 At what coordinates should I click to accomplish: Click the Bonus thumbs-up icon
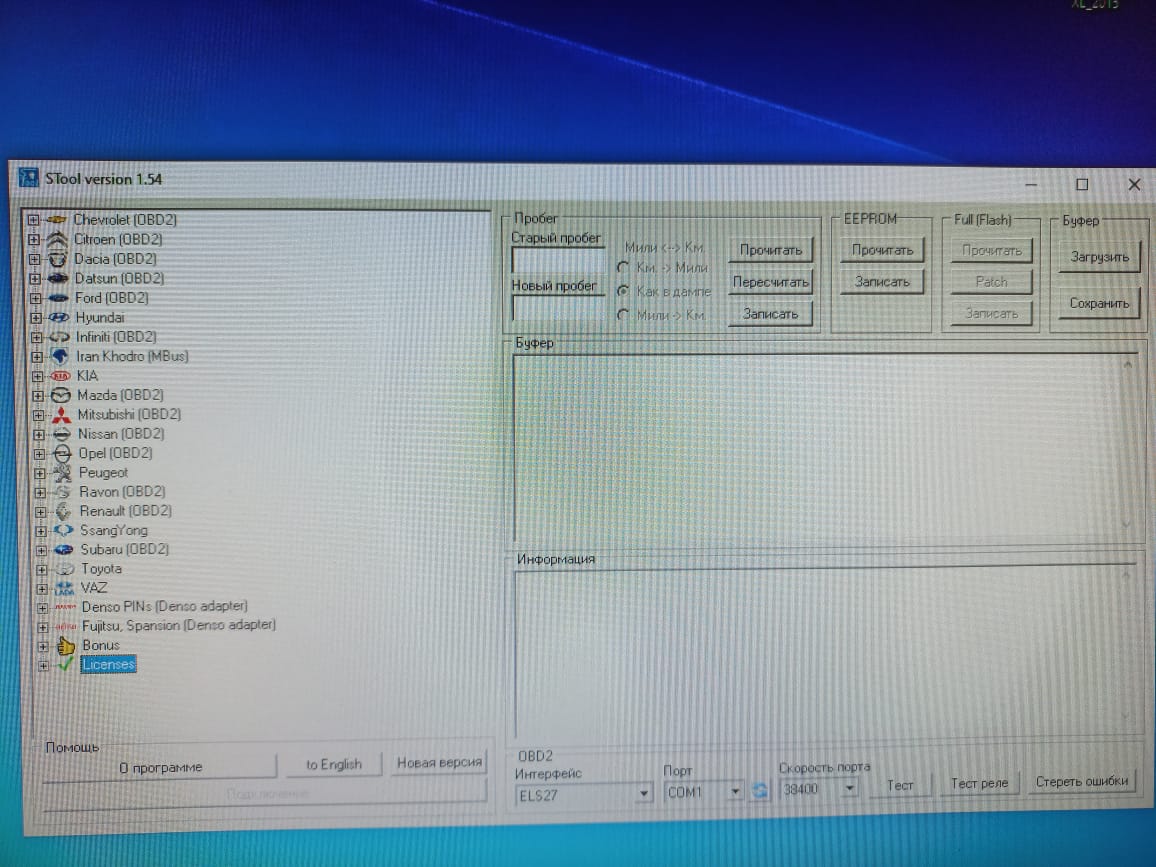click(x=66, y=646)
